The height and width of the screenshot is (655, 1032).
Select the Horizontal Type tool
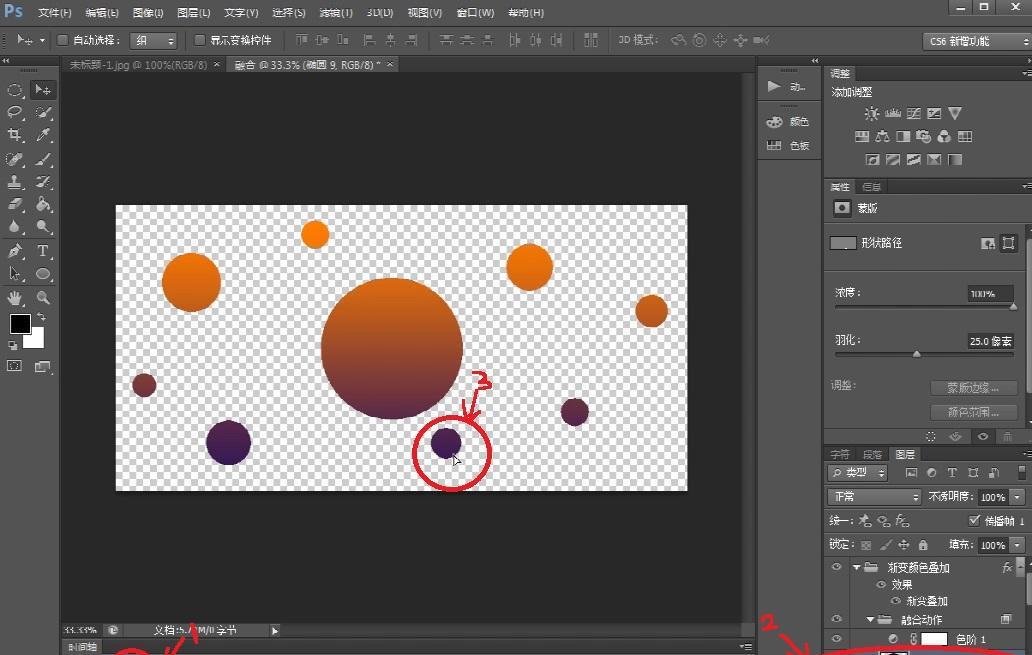coord(44,251)
